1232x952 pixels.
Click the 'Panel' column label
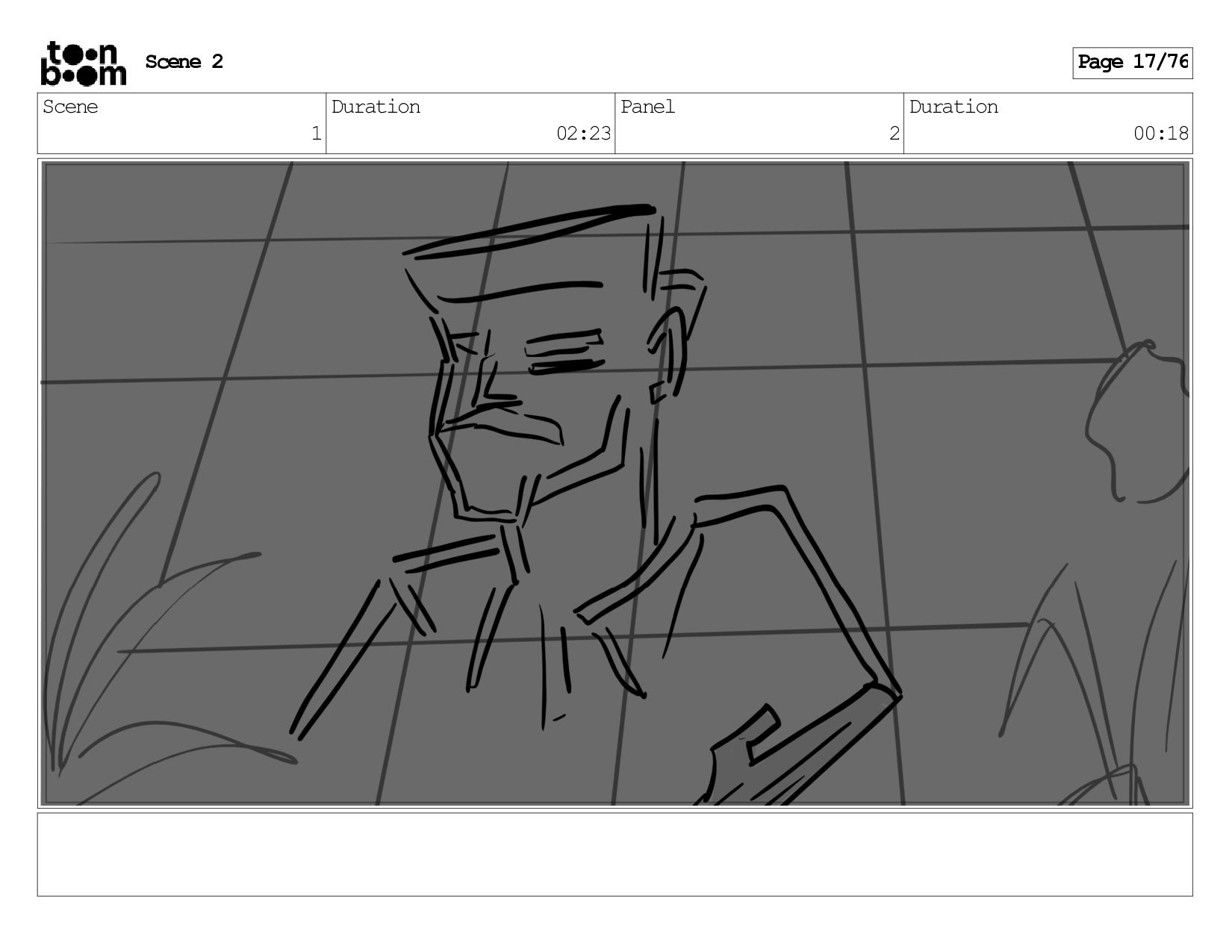pyautogui.click(x=647, y=107)
